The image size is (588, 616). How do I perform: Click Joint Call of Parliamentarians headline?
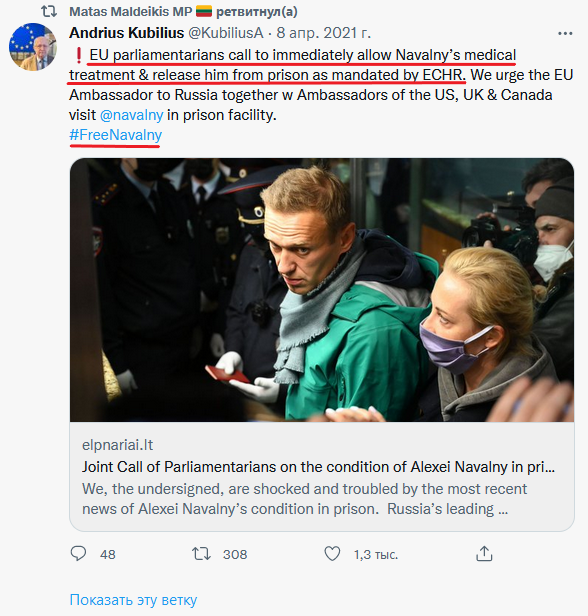coord(318,467)
